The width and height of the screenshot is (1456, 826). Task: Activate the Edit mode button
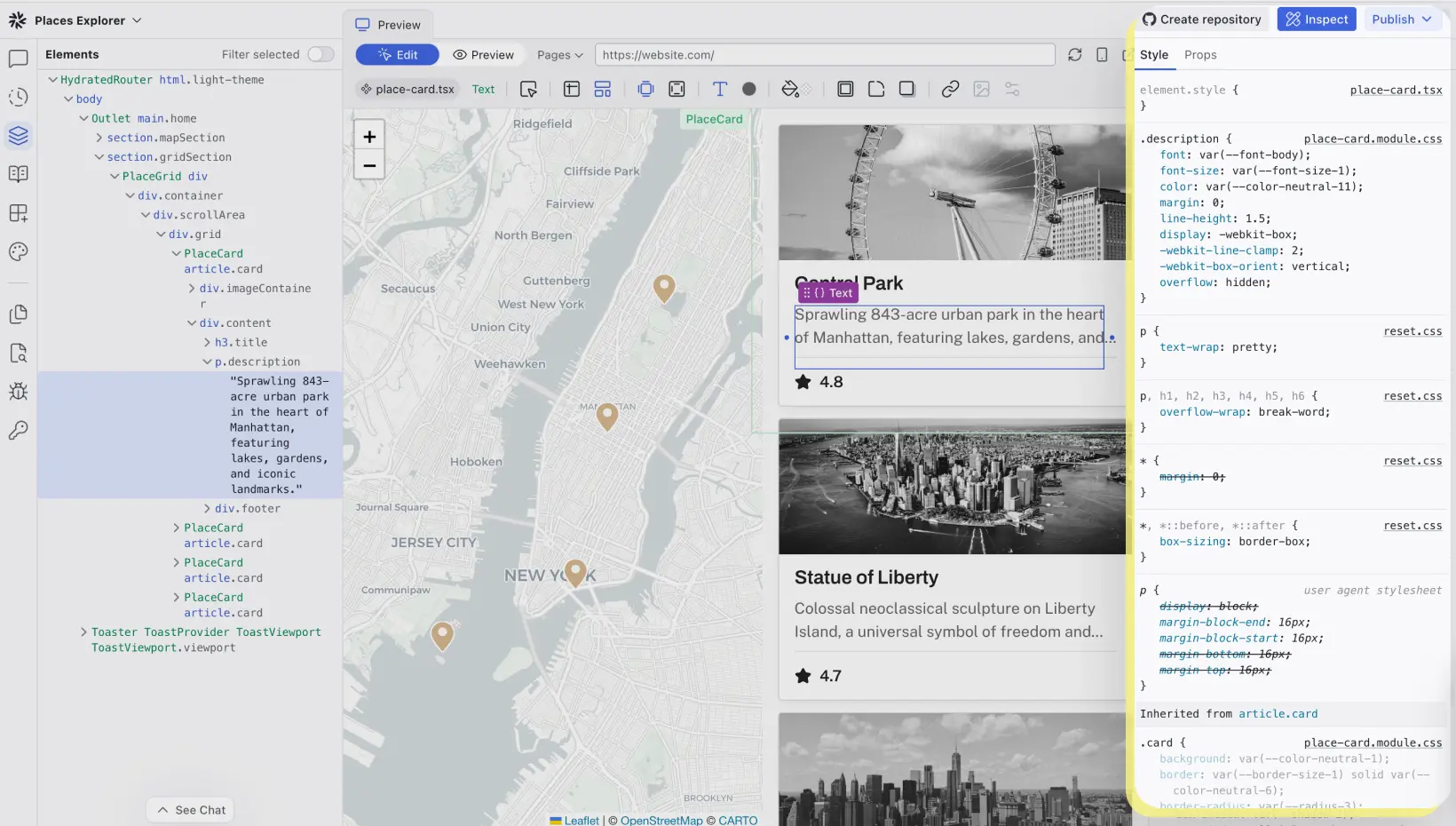[397, 55]
